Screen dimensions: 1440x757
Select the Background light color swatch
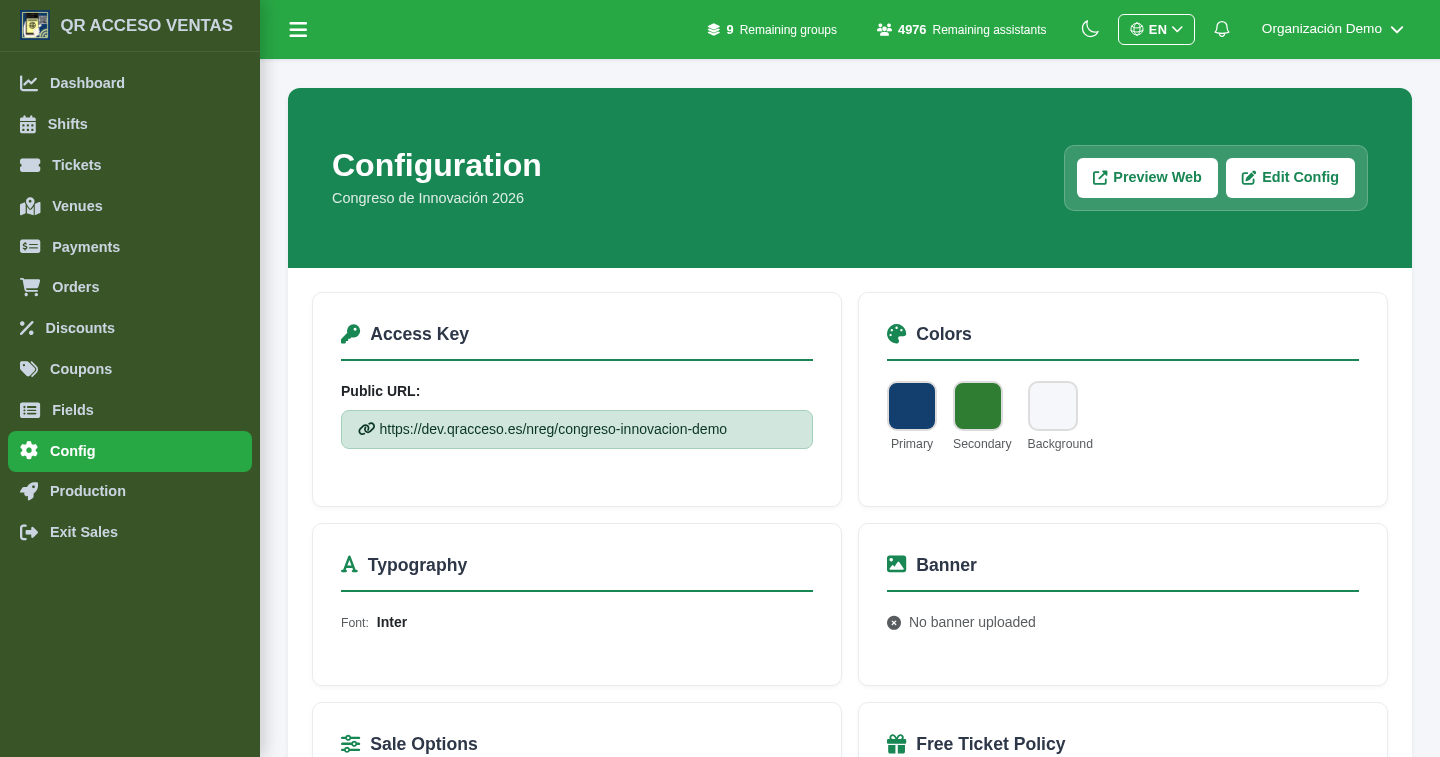pyautogui.click(x=1053, y=406)
